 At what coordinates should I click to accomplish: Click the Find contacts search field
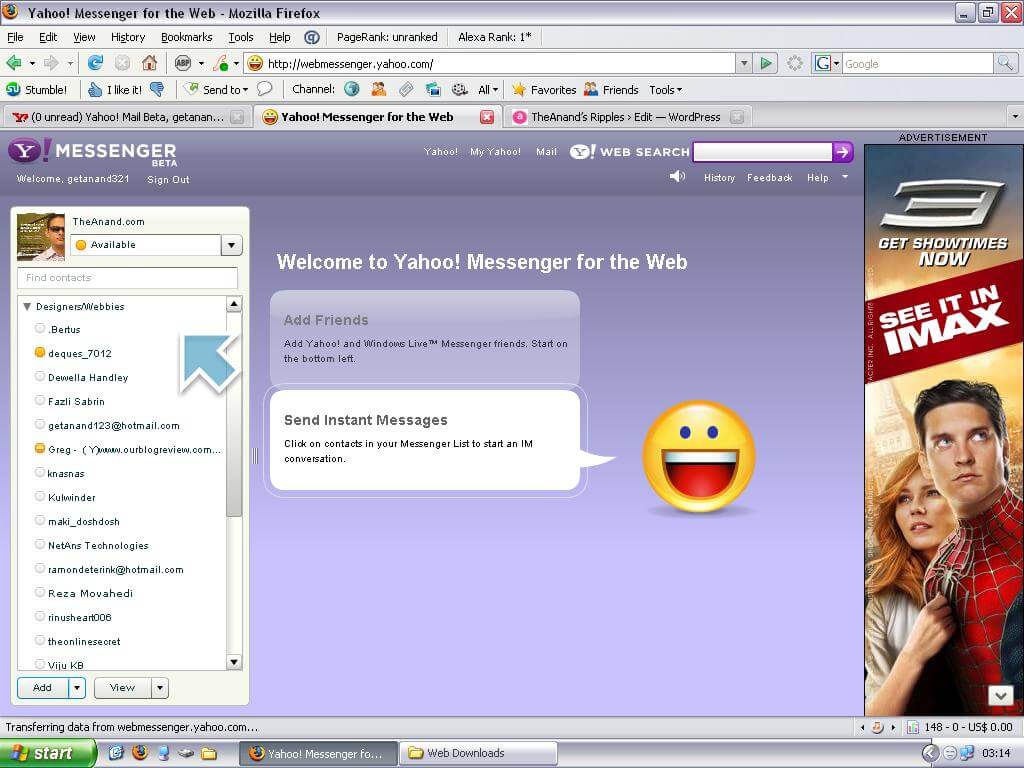pyautogui.click(x=127, y=278)
